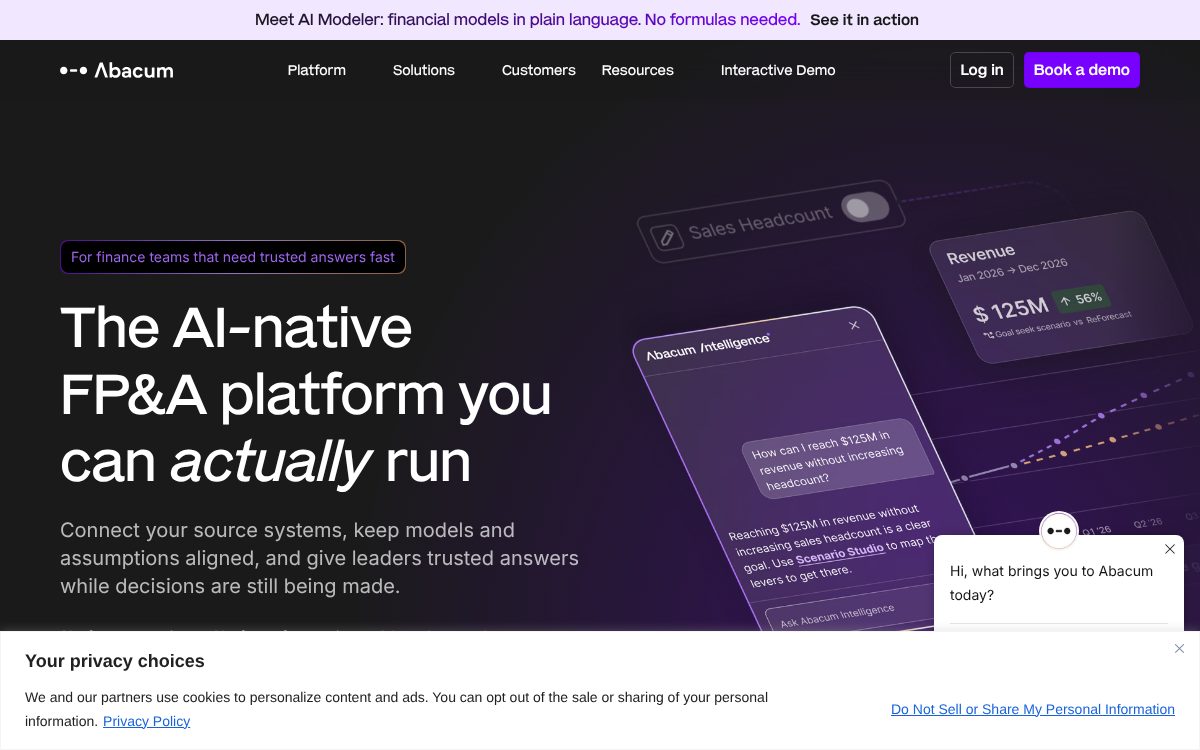This screenshot has width=1200, height=750.
Task: Toggle the Sales Headcount switch
Action: [865, 207]
